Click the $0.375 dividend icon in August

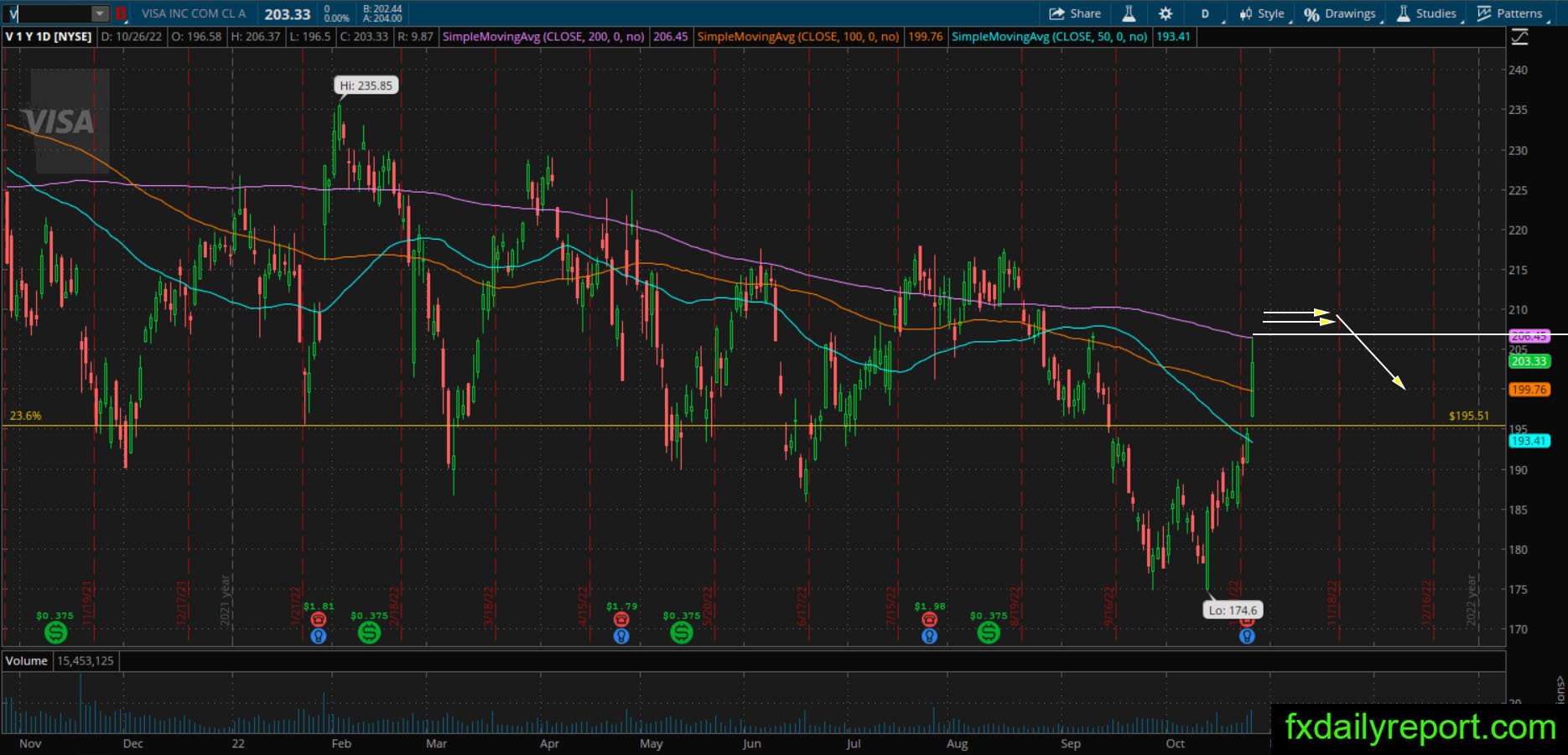[x=989, y=632]
